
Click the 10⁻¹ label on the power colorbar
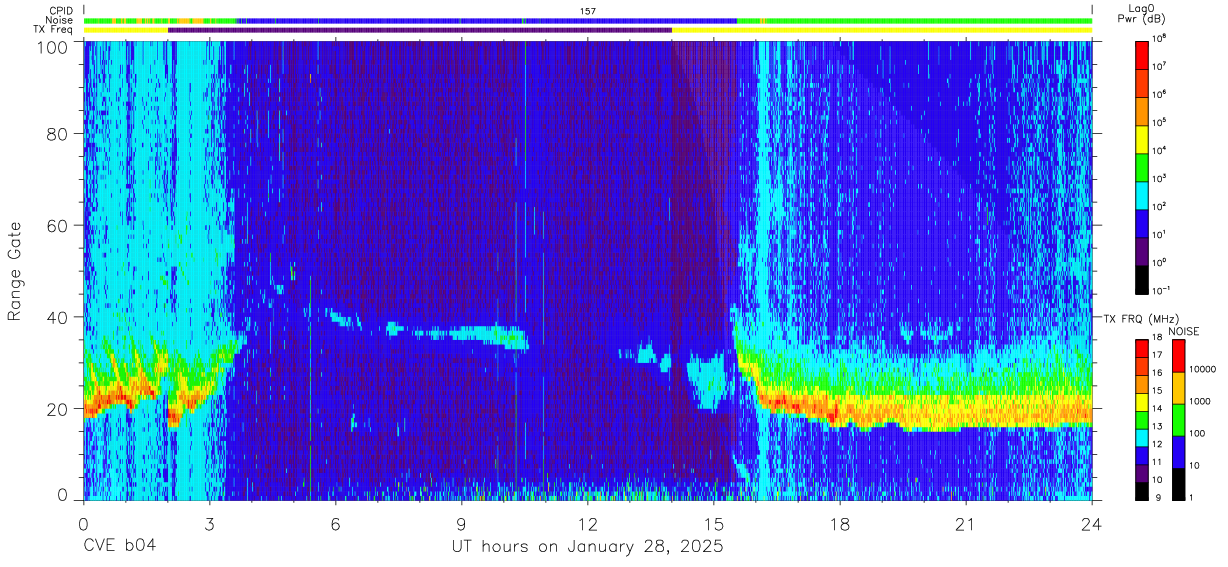[1163, 290]
